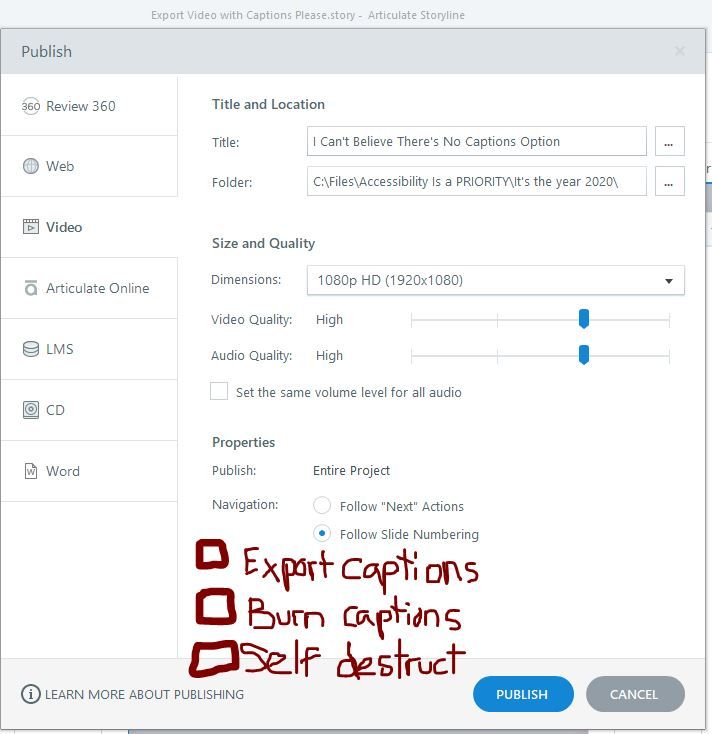Open the Word publish option
The width and height of the screenshot is (712, 734).
[89, 471]
